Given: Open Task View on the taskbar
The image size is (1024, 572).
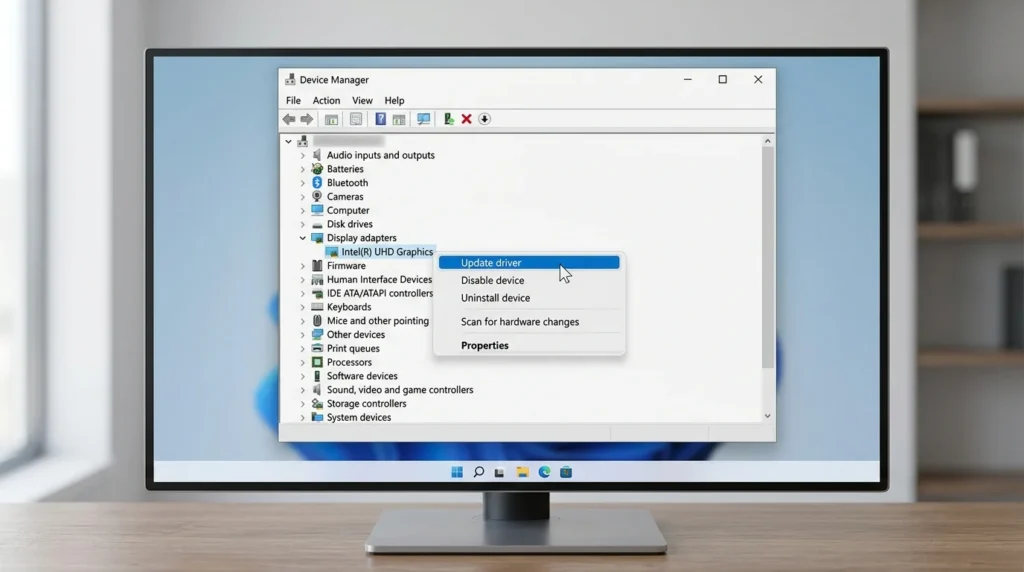Looking at the screenshot, I should (x=500, y=472).
